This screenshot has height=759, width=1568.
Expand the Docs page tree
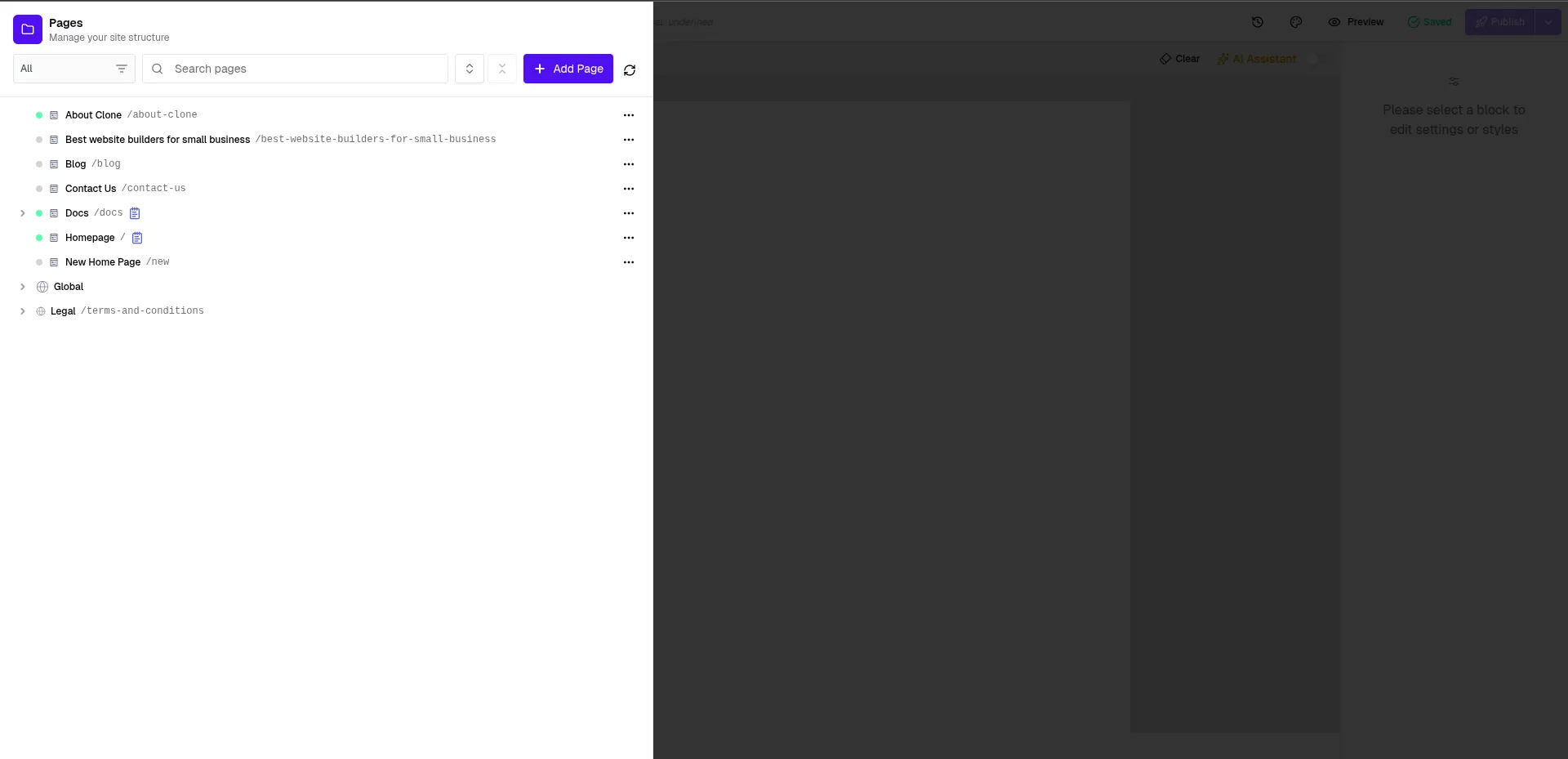tap(23, 213)
